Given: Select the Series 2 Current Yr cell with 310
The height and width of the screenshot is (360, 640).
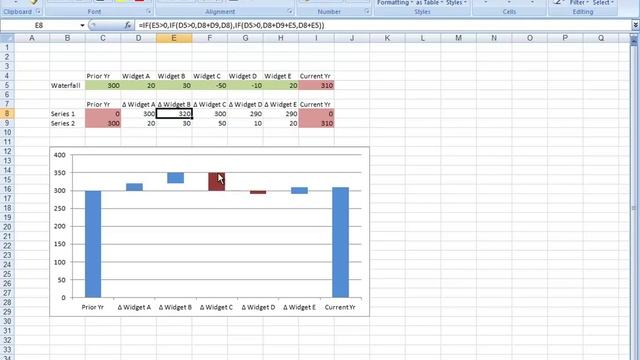Looking at the screenshot, I should coord(316,123).
